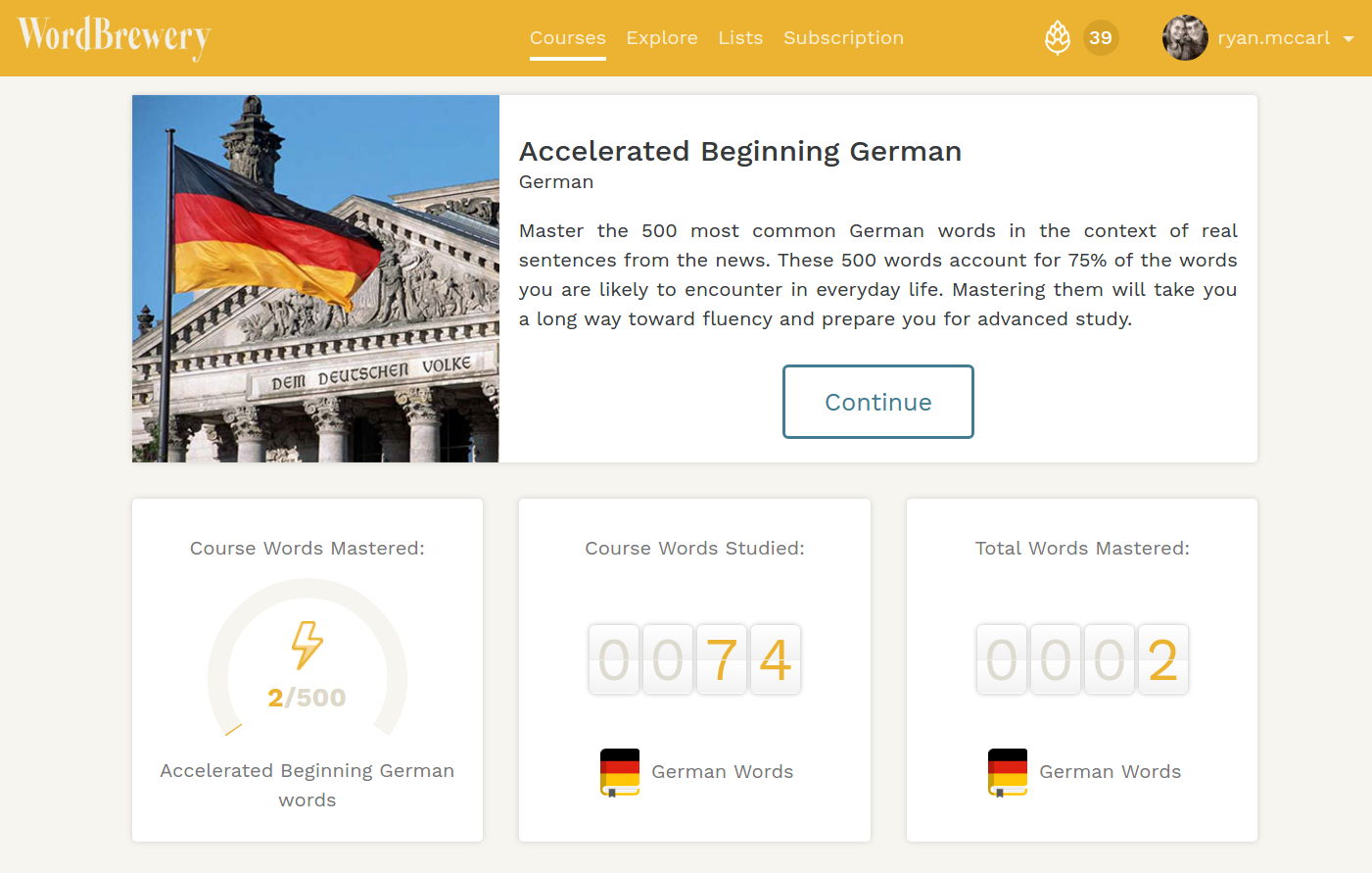Click the Course Words Mastered heading
The width and height of the screenshot is (1372, 873).
tap(308, 549)
